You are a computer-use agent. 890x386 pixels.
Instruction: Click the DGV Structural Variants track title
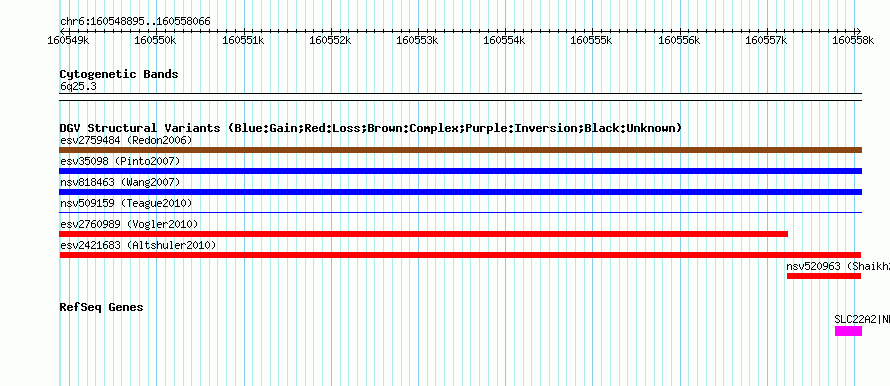371,128
